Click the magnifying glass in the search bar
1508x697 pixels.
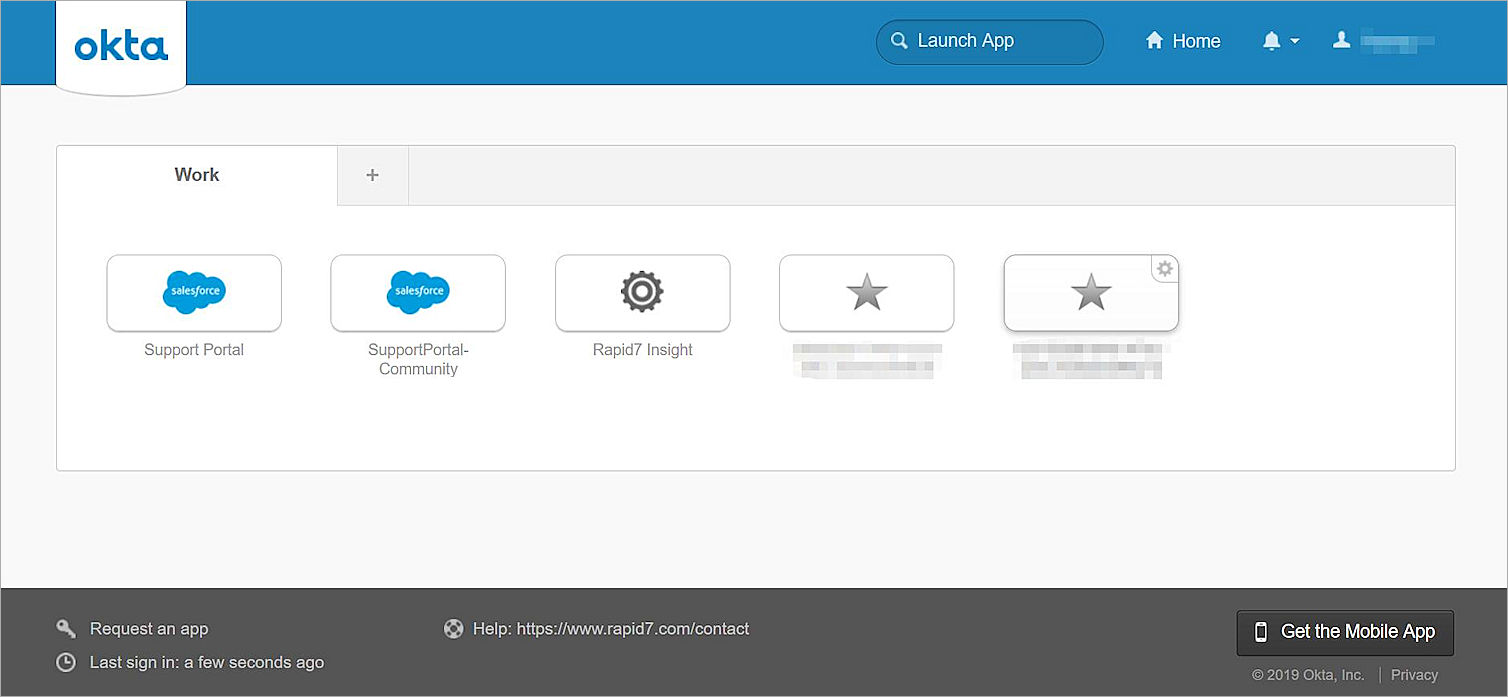899,41
